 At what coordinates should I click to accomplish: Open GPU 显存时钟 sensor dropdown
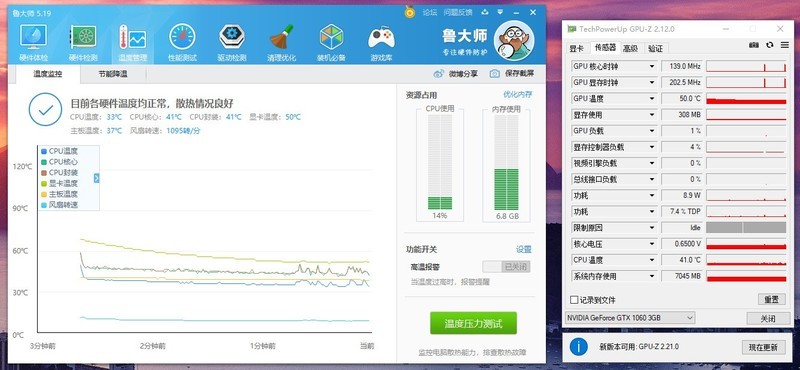tap(652, 82)
